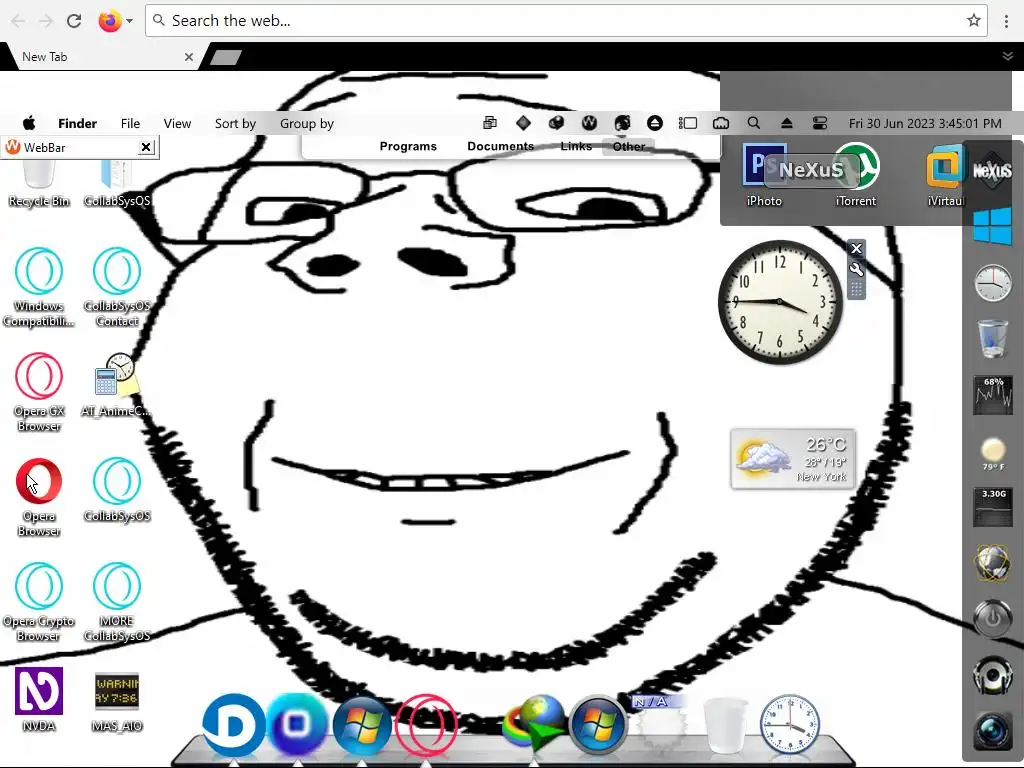
Task: Click the globe menu bar icon
Action: click(x=622, y=123)
